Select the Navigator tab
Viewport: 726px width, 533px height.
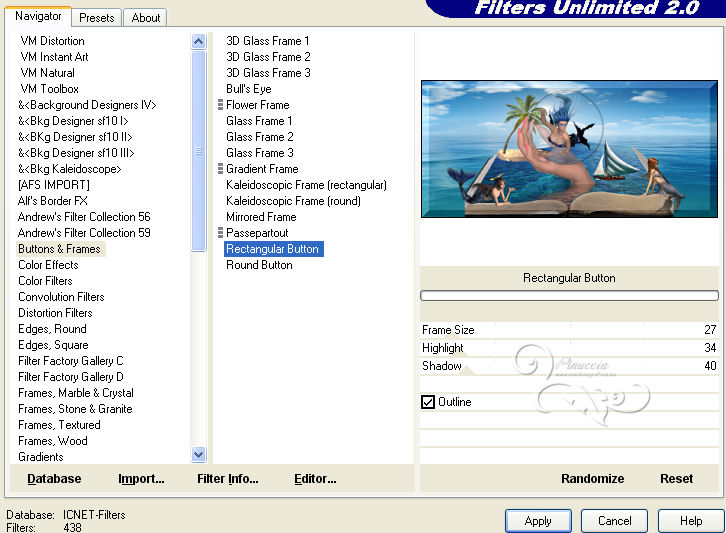[38, 16]
